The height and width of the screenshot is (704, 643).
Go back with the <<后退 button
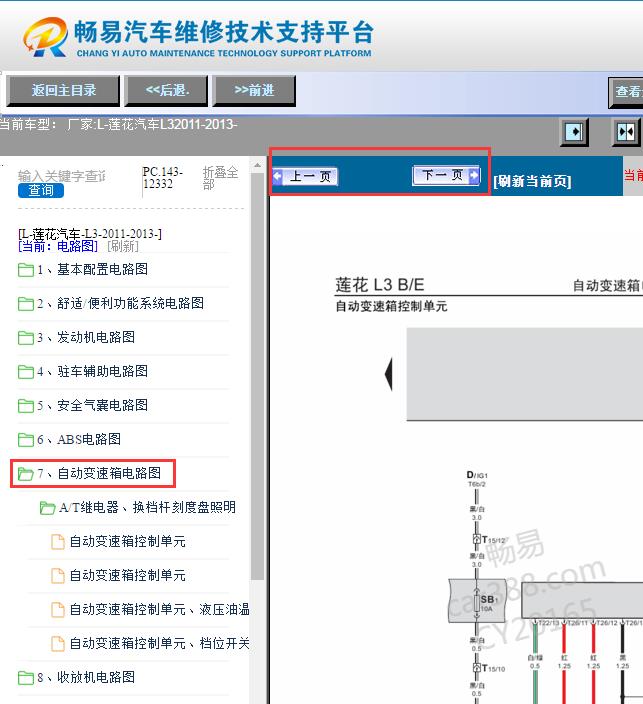[167, 91]
